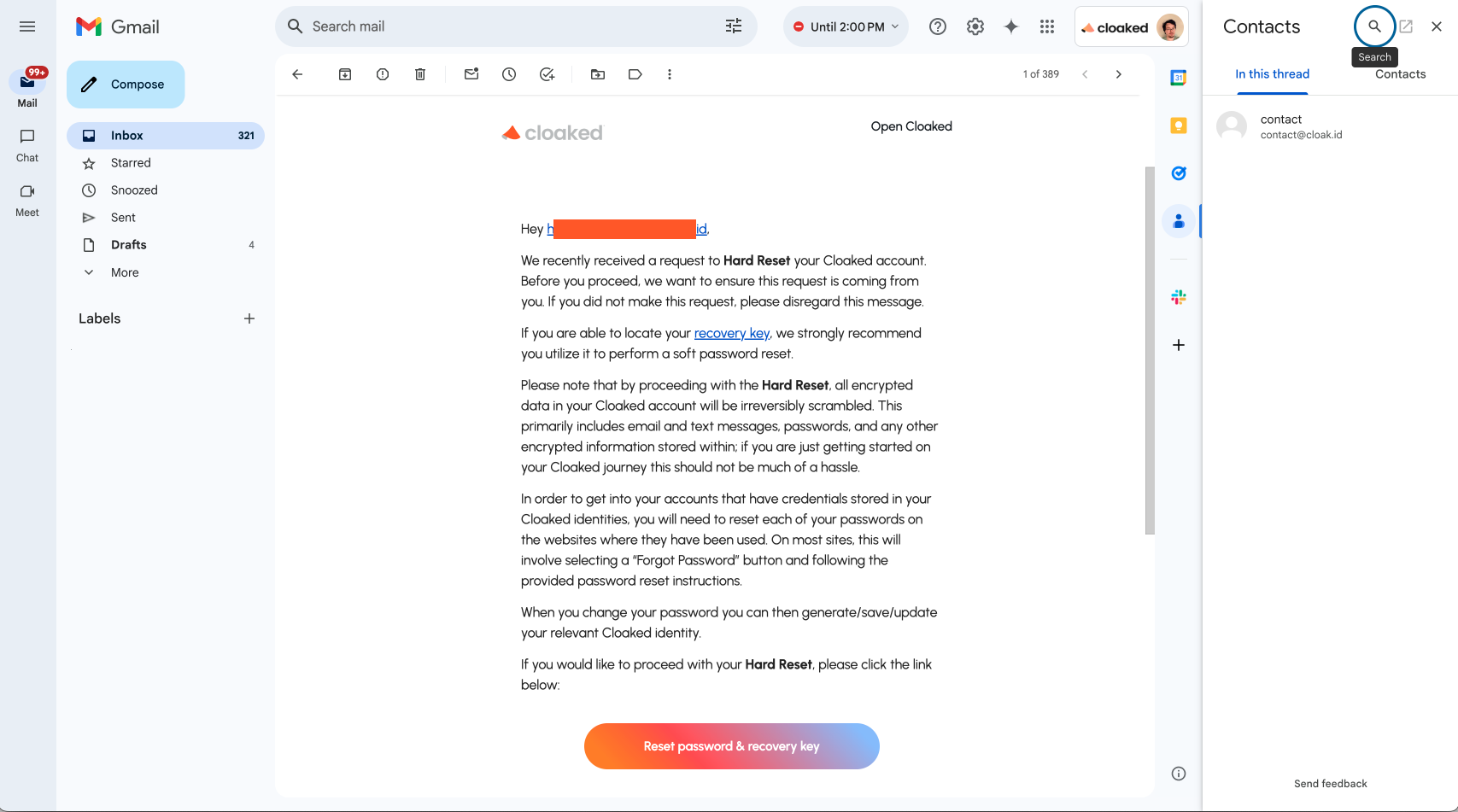Viewport: 1458px width, 812px height.
Task: Click the Gmail logo
Action: (x=118, y=26)
